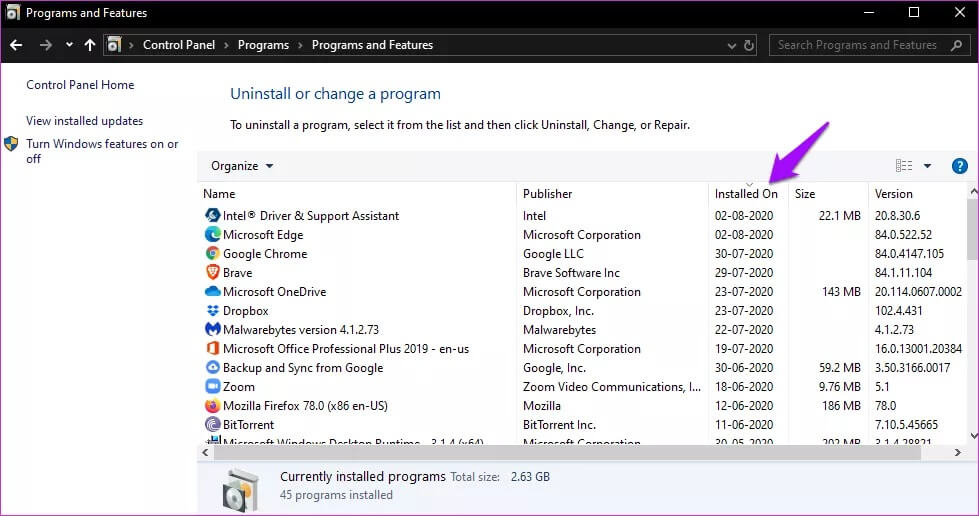979x516 pixels.
Task: Click the Intel Driver & Support Assistant icon
Action: (212, 216)
